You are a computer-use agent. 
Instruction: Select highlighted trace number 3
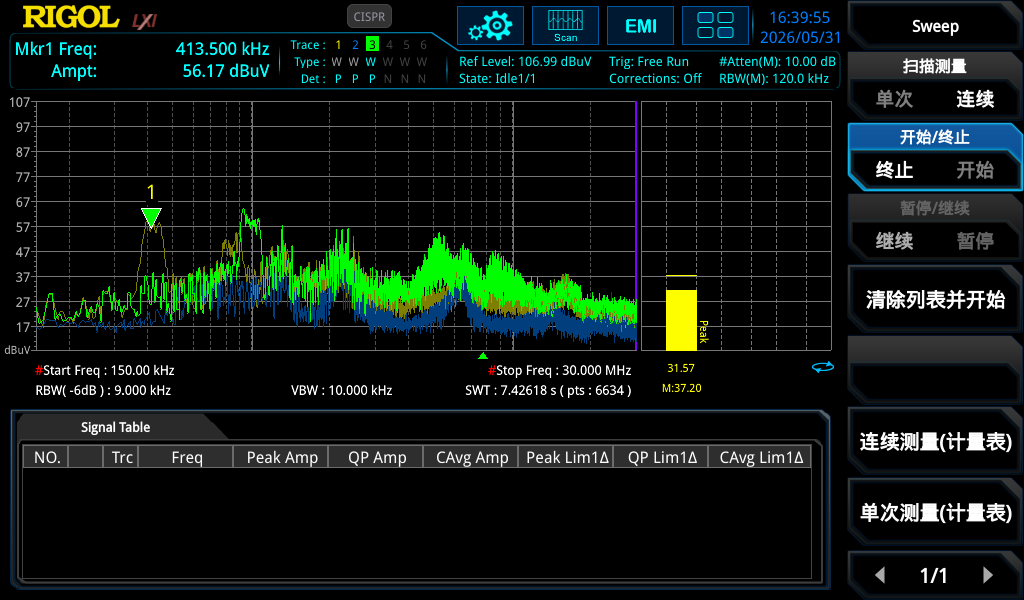[x=372, y=44]
